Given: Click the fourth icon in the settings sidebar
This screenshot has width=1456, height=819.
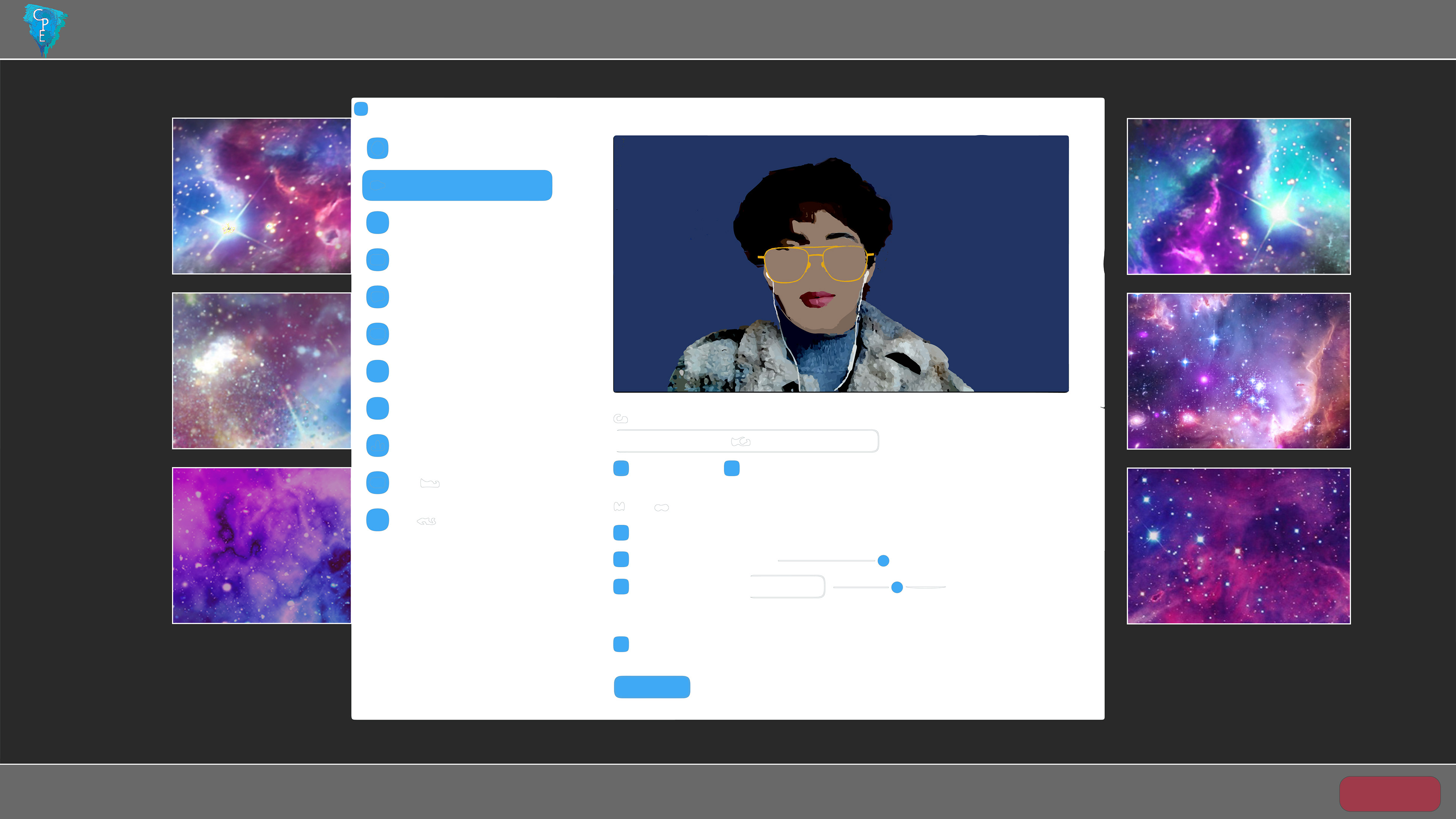Looking at the screenshot, I should point(378,260).
